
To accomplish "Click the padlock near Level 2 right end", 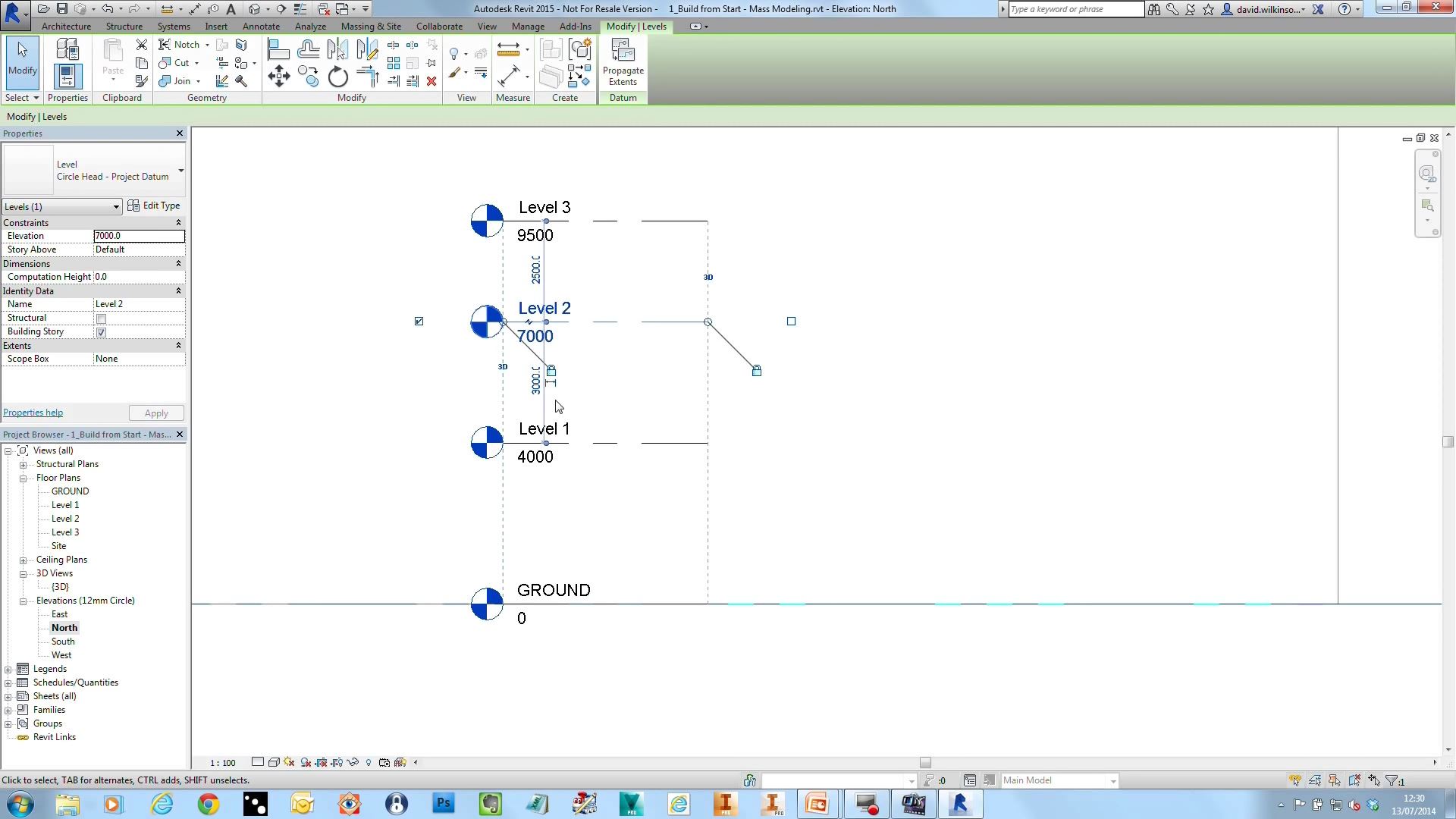I will (x=756, y=370).
